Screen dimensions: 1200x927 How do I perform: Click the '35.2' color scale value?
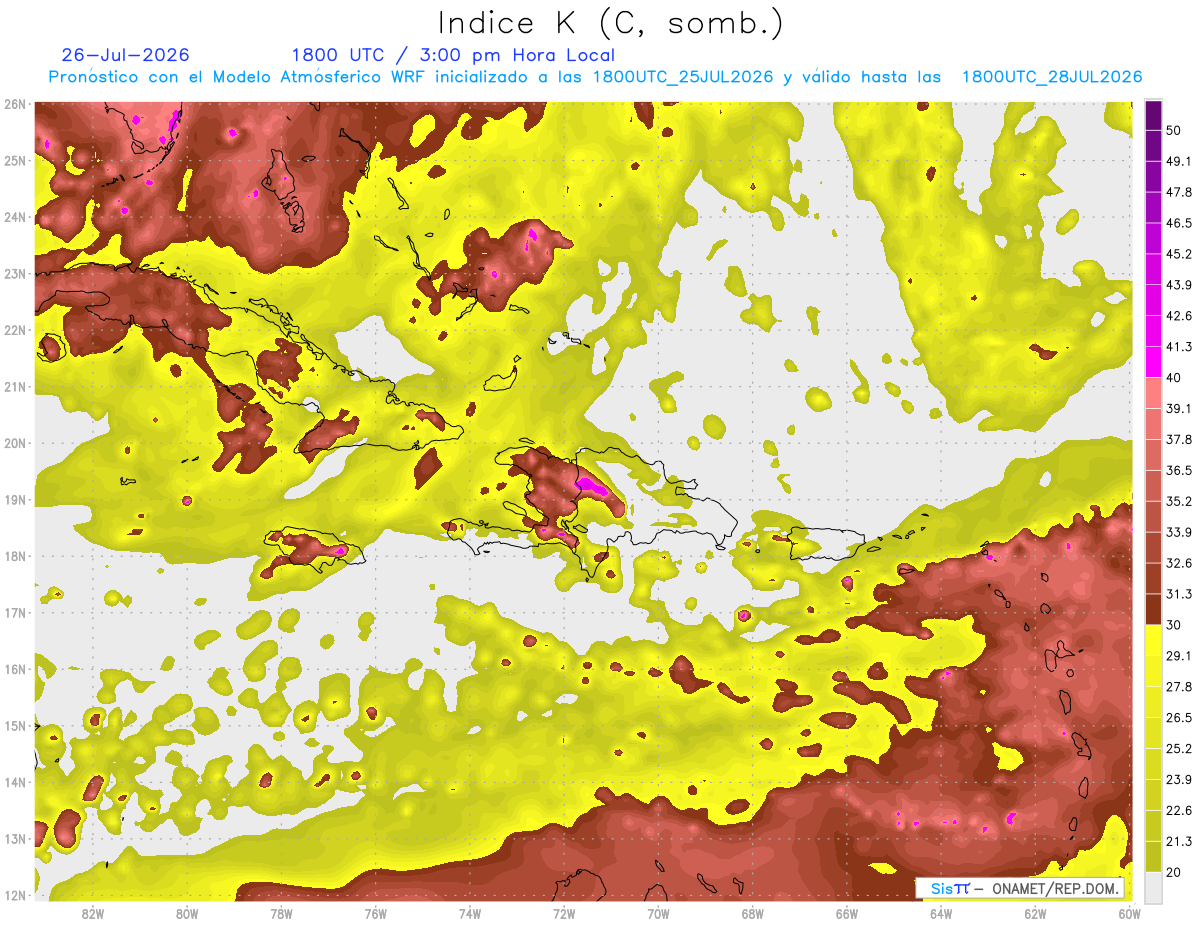coord(1178,501)
